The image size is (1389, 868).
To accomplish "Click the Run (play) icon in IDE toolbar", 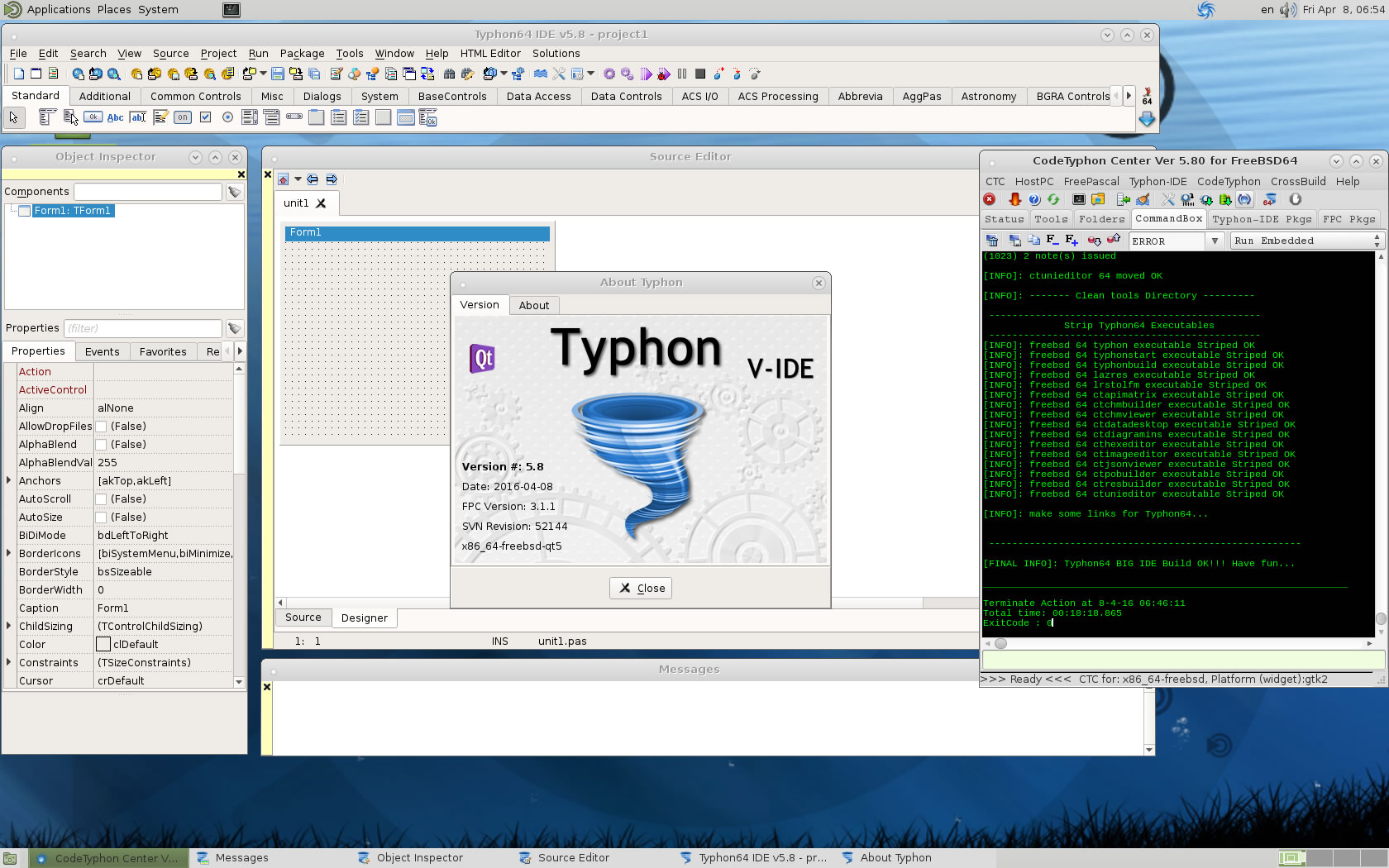I will [646, 74].
